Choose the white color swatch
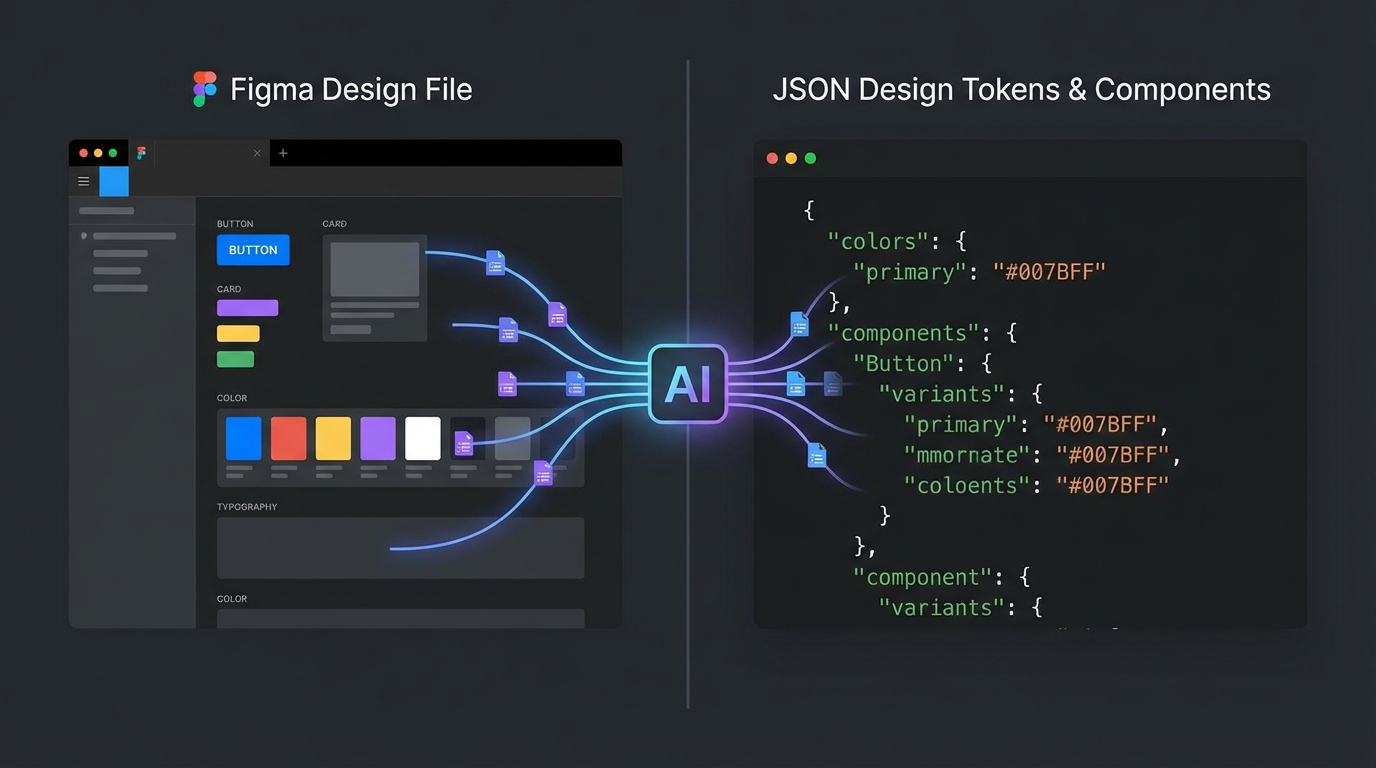This screenshot has width=1376, height=768. (x=422, y=438)
